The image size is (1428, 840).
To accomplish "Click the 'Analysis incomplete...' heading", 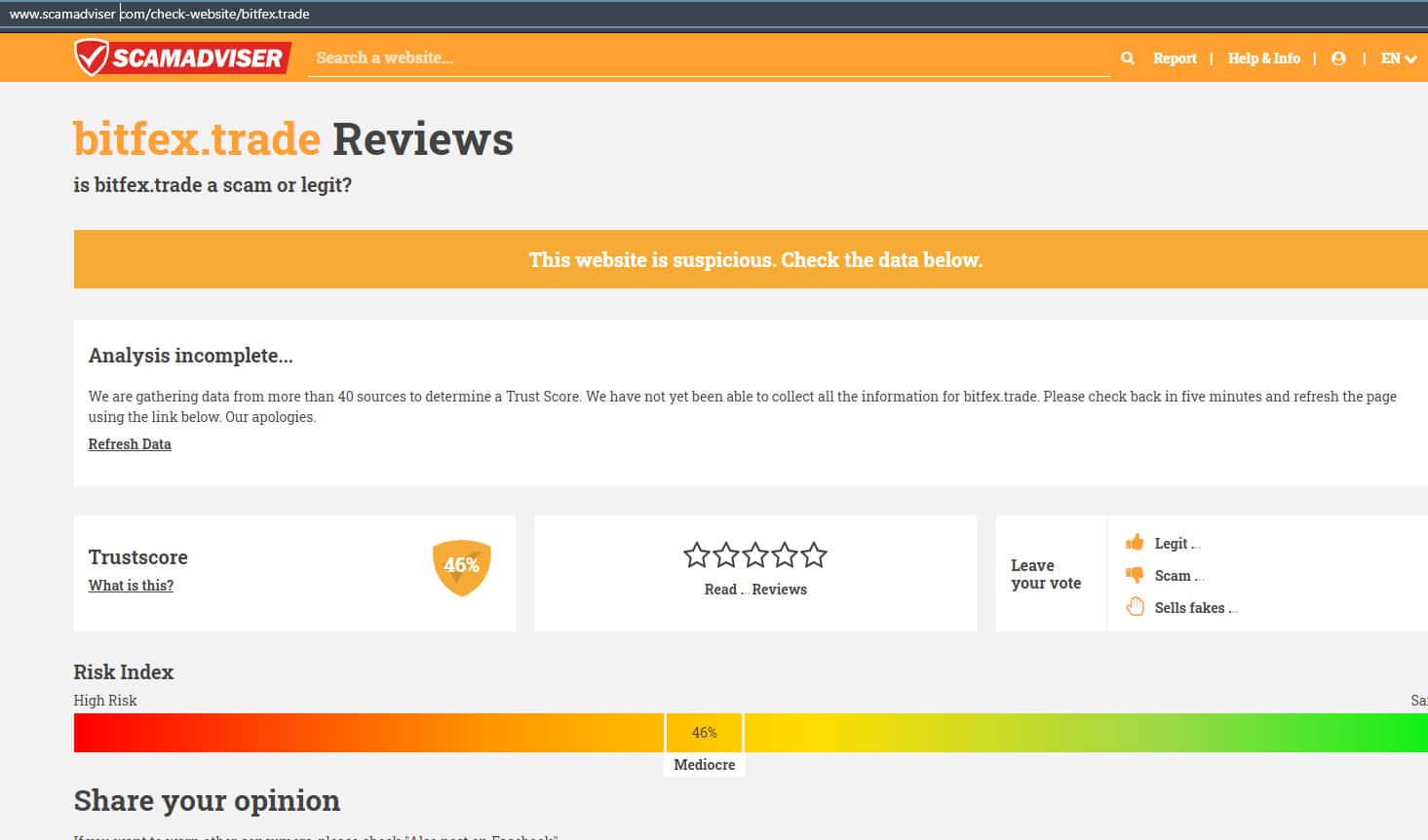I will pyautogui.click(x=191, y=356).
